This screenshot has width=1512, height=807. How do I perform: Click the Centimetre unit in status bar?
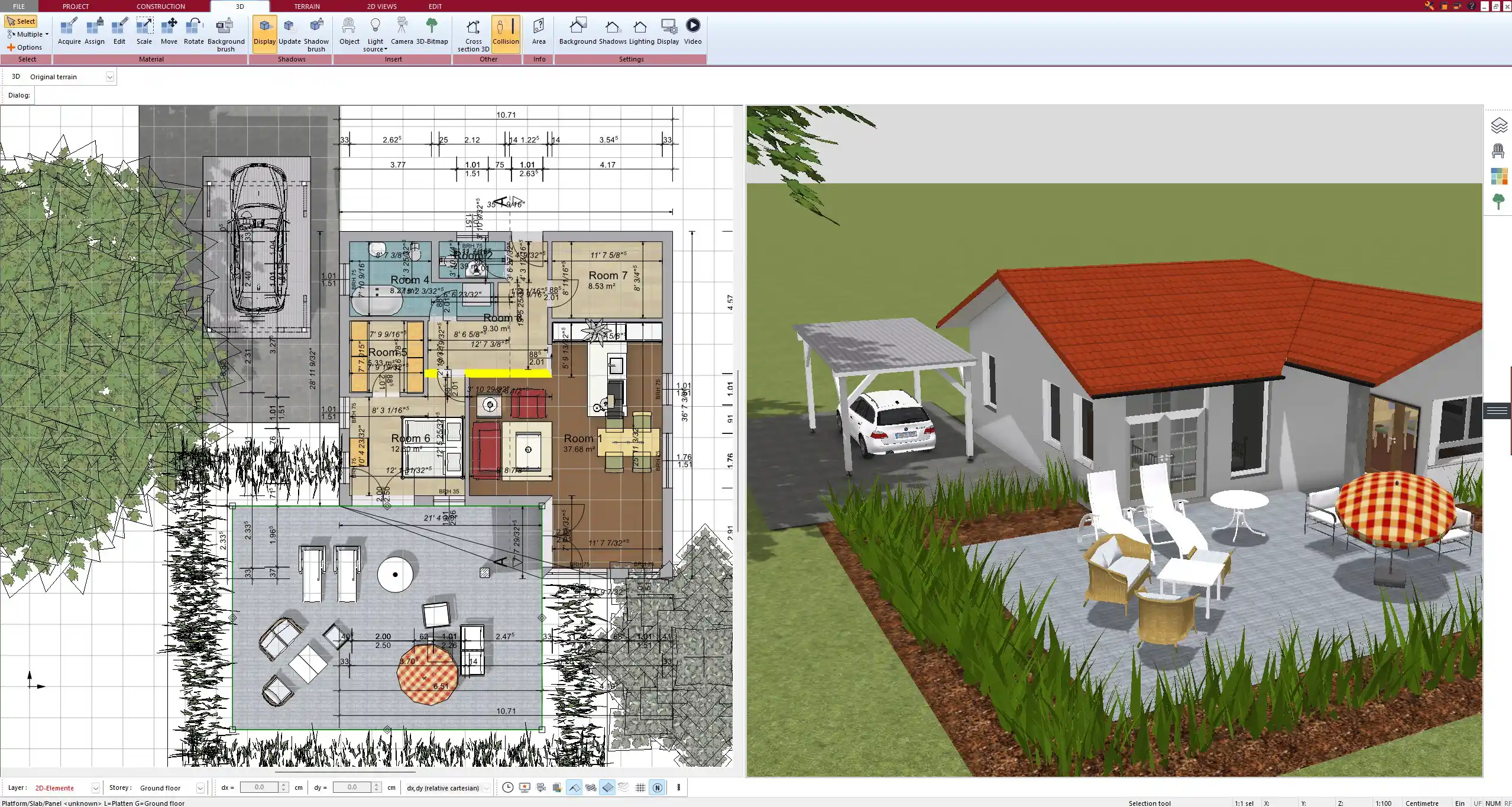pos(1422,803)
